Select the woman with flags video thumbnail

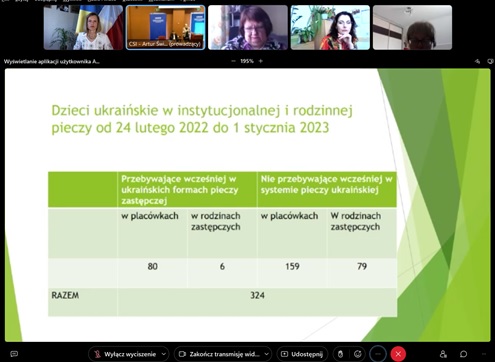83,27
